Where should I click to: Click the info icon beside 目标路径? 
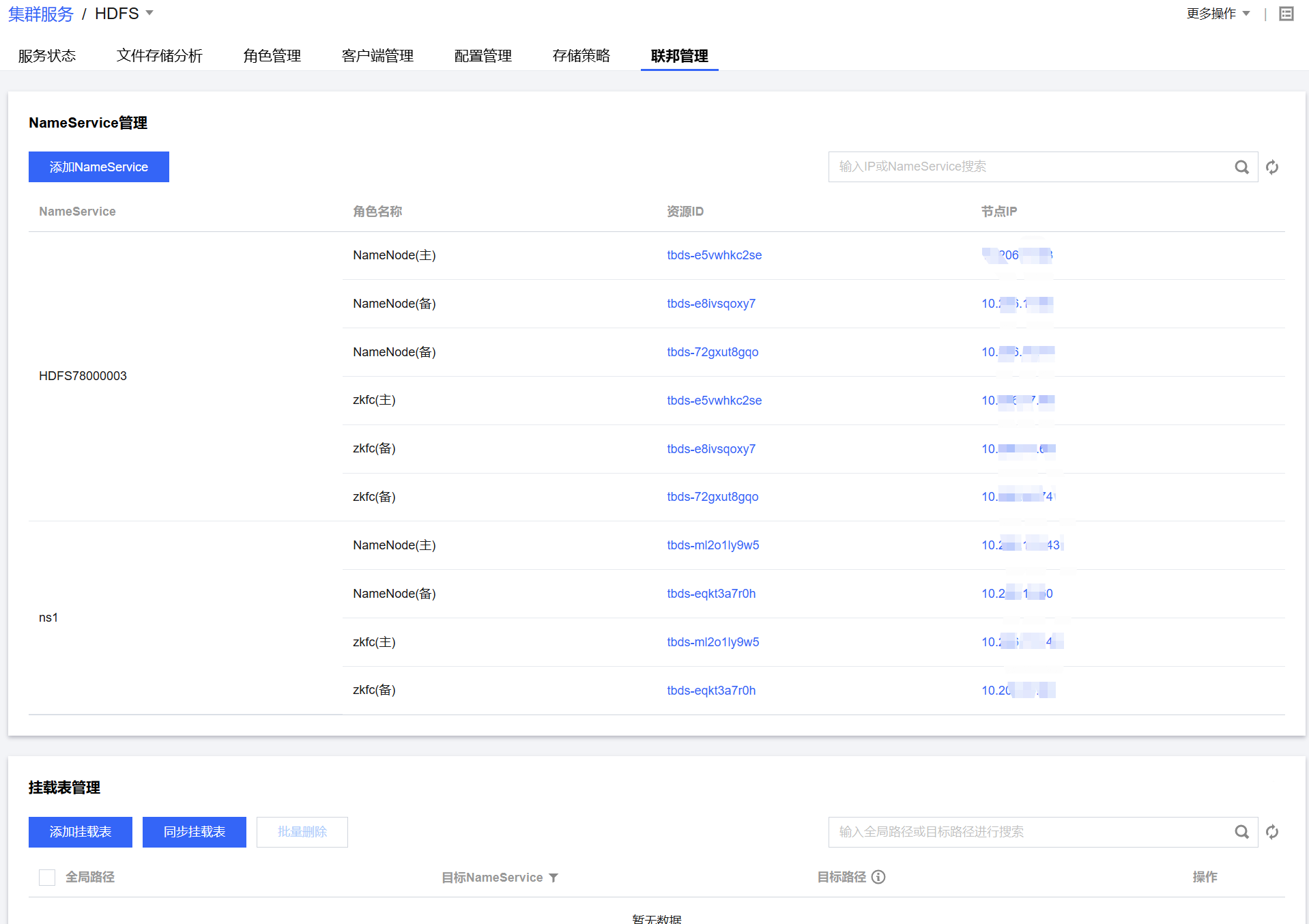pyautogui.click(x=878, y=877)
